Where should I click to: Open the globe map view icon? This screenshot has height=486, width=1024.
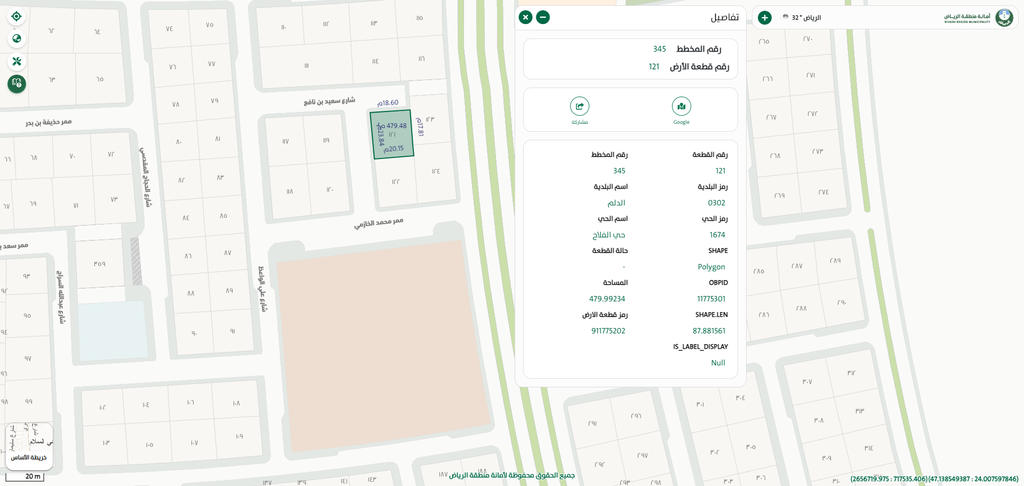tap(16, 39)
